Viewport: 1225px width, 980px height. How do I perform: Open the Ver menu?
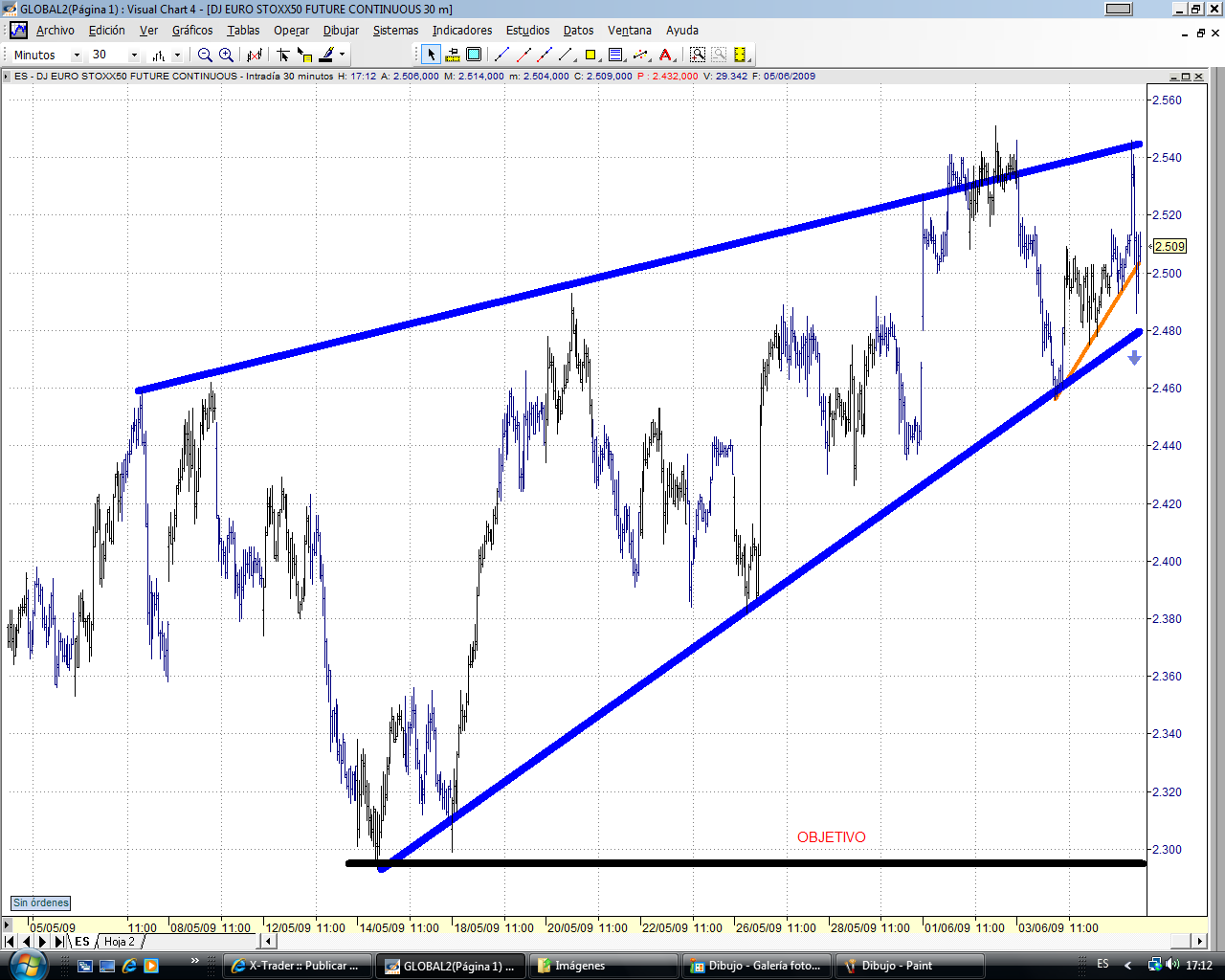point(148,31)
